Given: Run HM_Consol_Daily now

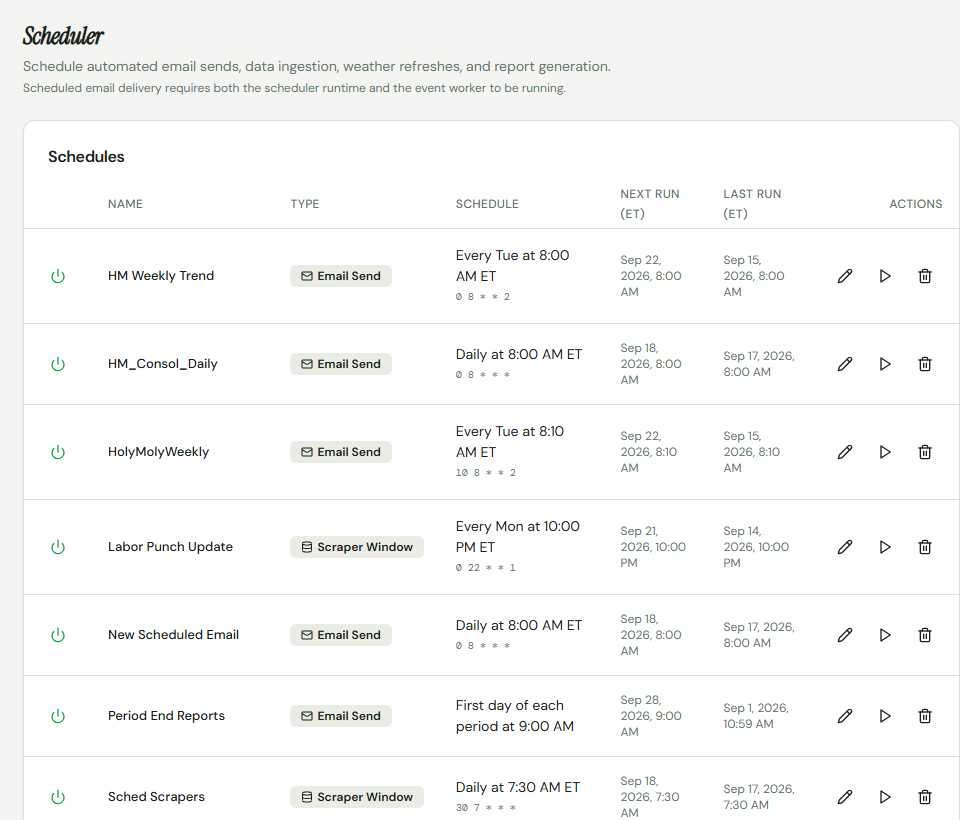Looking at the screenshot, I should (x=885, y=364).
